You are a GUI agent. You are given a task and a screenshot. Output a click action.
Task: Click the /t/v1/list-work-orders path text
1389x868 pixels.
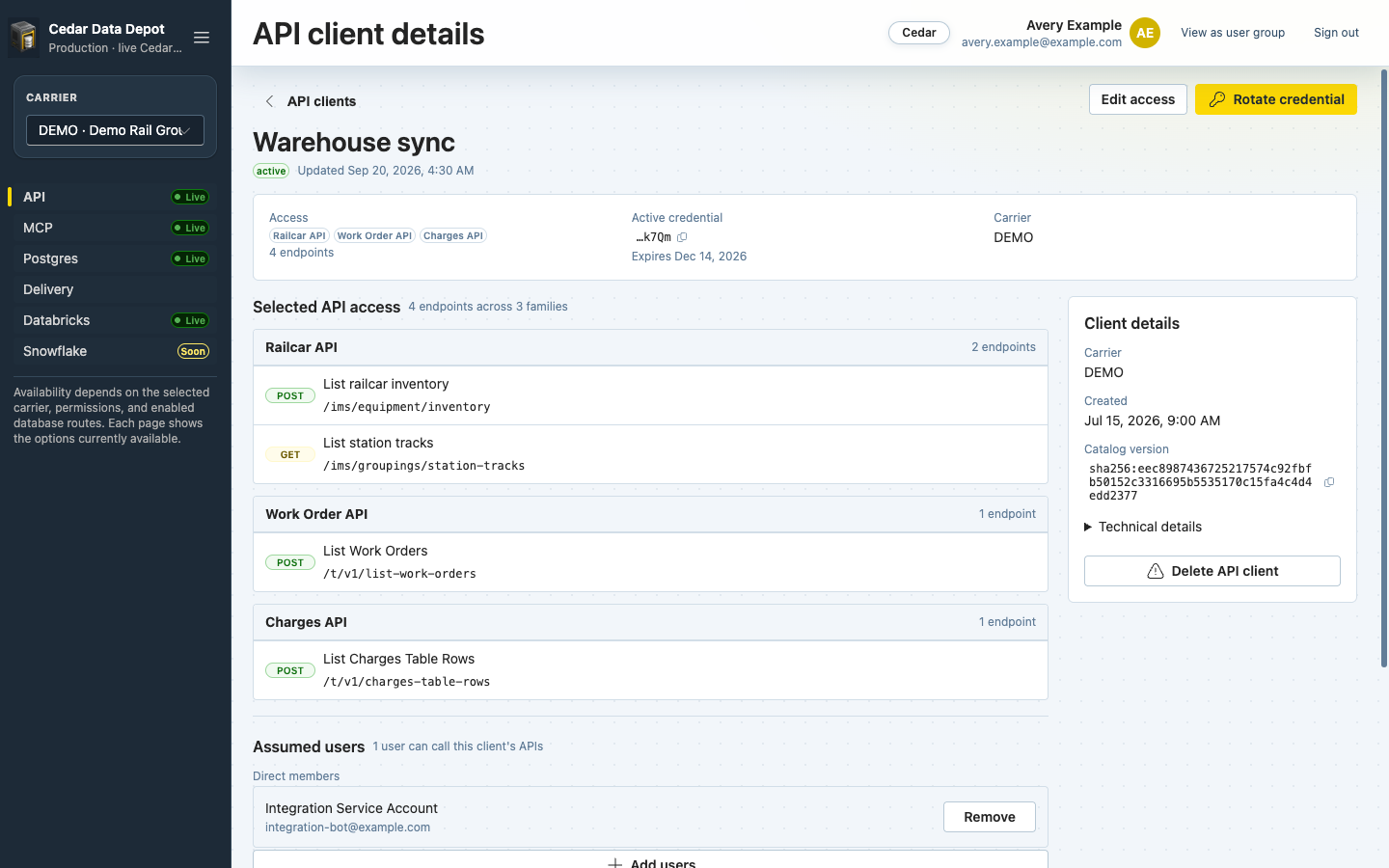(x=399, y=574)
